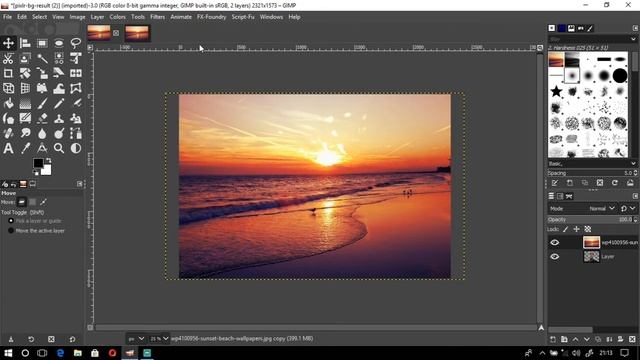
Task: Select the Measure compass tool
Action: pos(42,148)
